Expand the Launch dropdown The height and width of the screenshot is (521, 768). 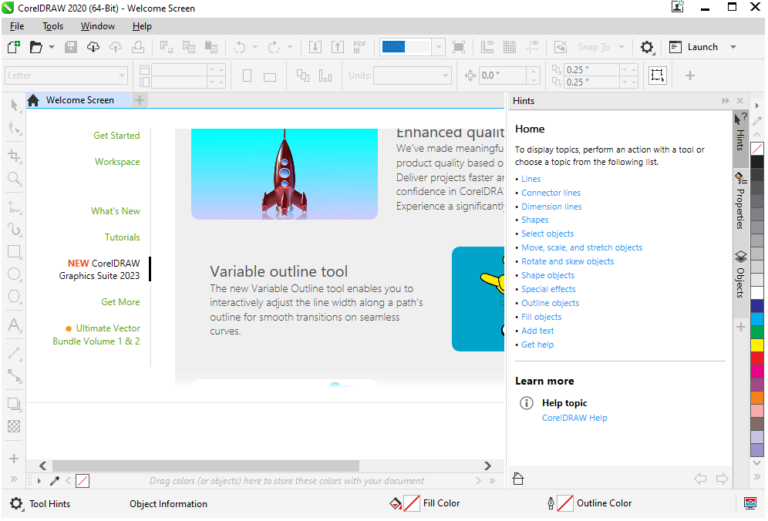[x=733, y=47]
